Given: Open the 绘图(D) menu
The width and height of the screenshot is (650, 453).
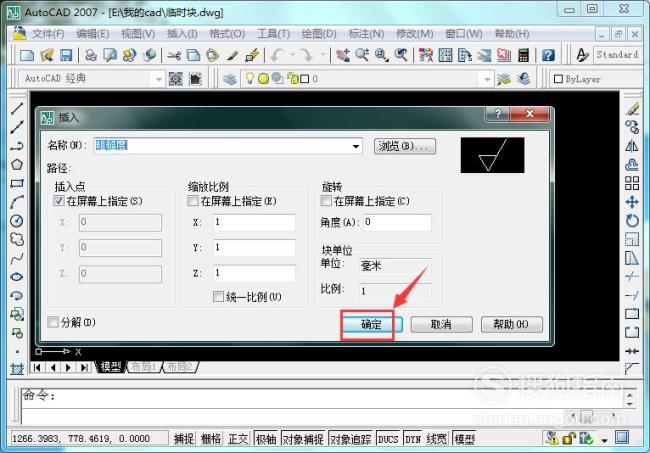Looking at the screenshot, I should click(x=319, y=34).
